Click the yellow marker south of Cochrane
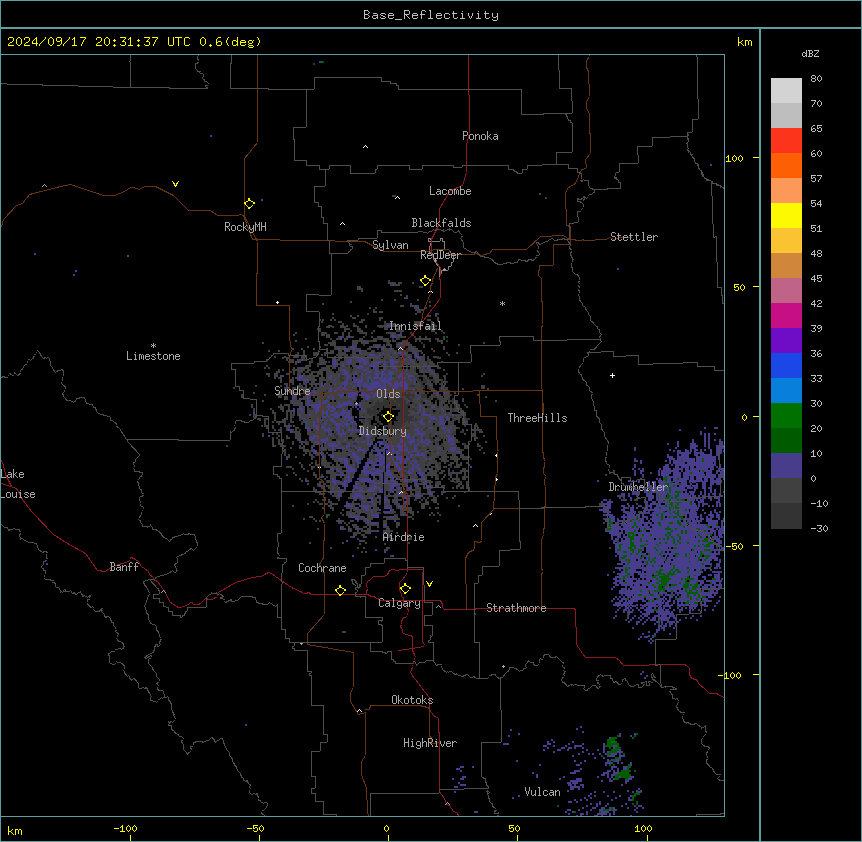862x842 pixels. (340, 590)
